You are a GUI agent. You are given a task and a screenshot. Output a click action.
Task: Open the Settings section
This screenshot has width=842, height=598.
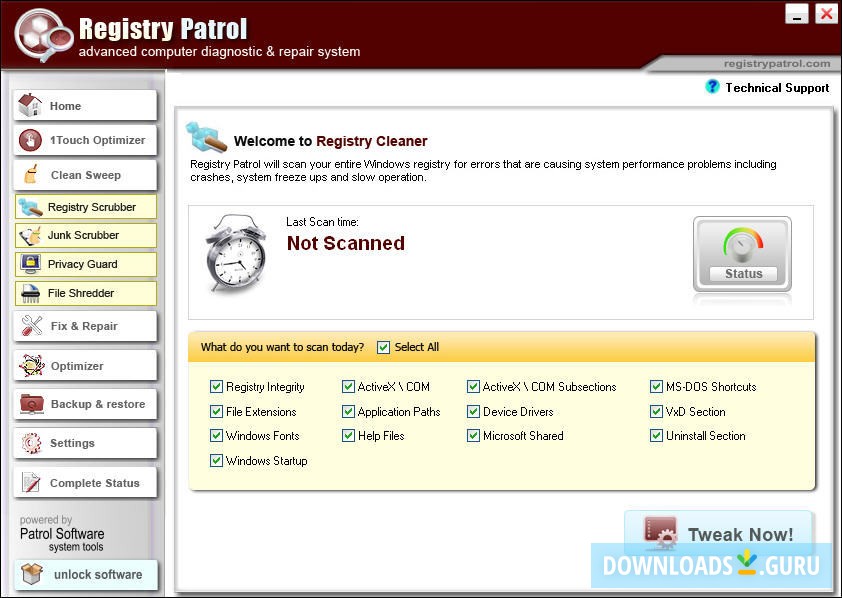[x=84, y=443]
